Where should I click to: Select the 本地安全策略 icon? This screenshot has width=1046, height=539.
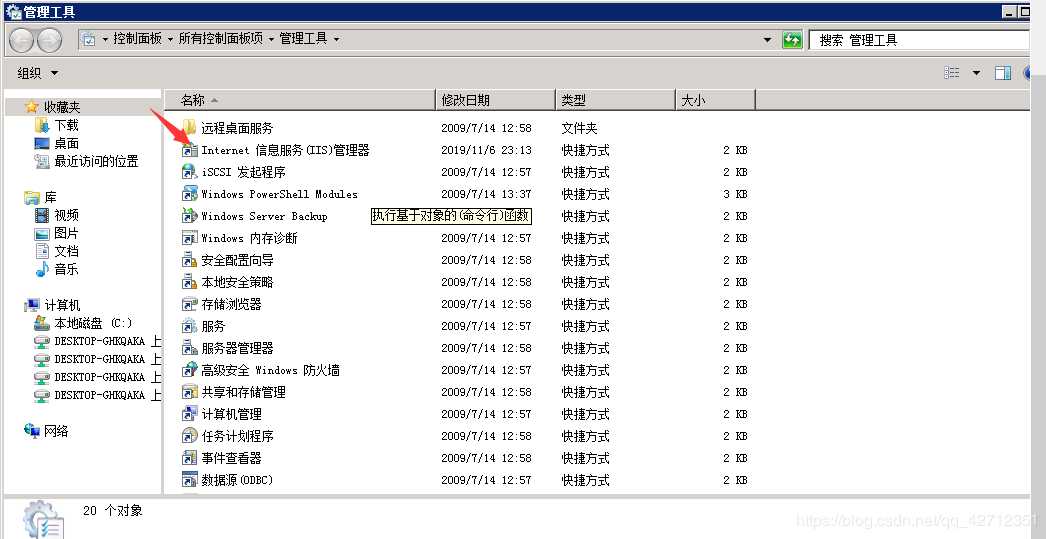tap(189, 282)
